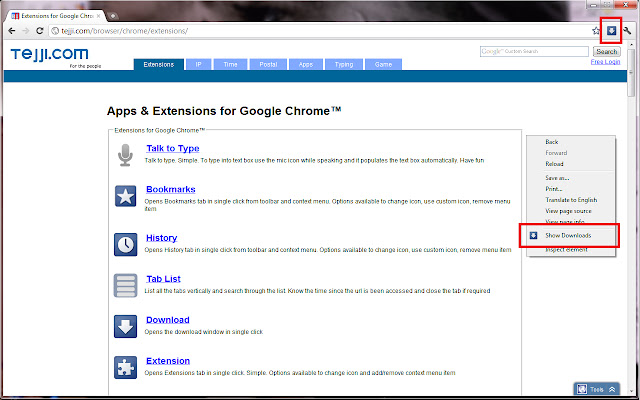Bookmark this page with the address bar star
The width and height of the screenshot is (640, 400).
(596, 31)
